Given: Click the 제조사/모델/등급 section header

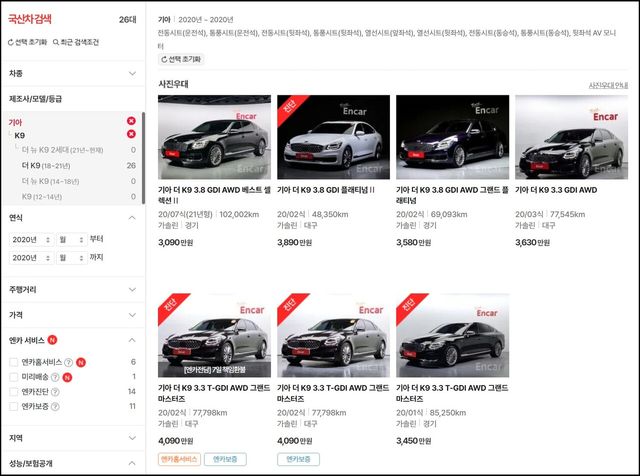Looking at the screenshot, I should click(x=36, y=99).
